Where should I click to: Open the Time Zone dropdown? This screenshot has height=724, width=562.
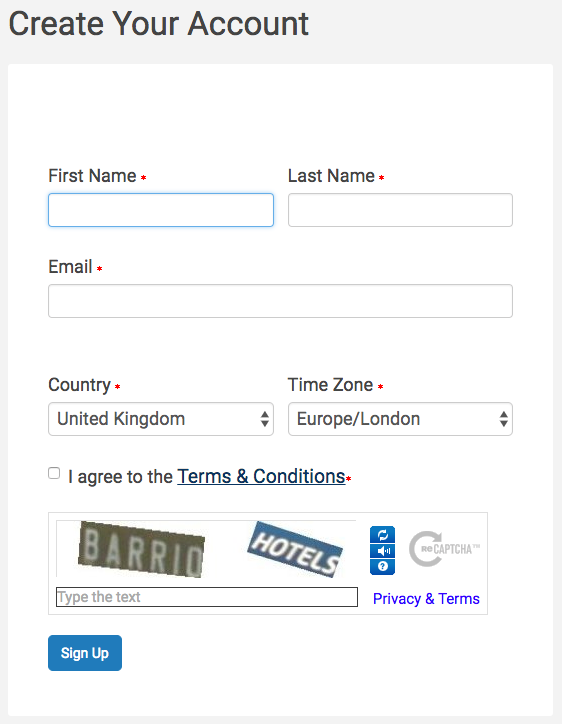tap(400, 419)
